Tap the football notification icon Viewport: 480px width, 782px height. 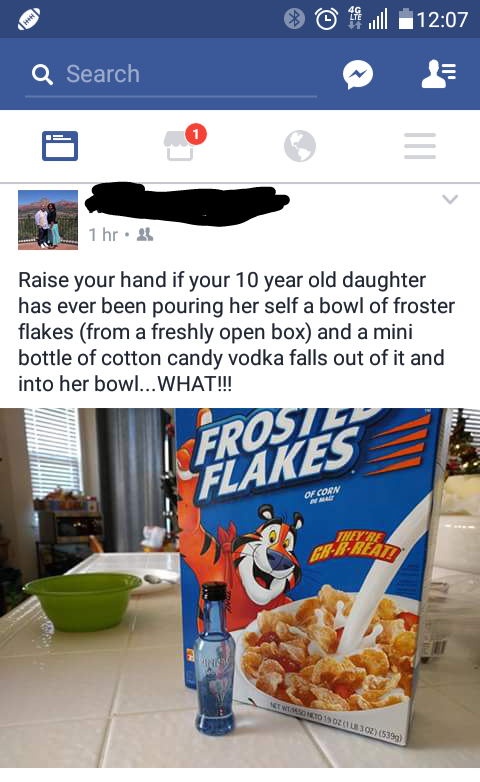coord(29,20)
